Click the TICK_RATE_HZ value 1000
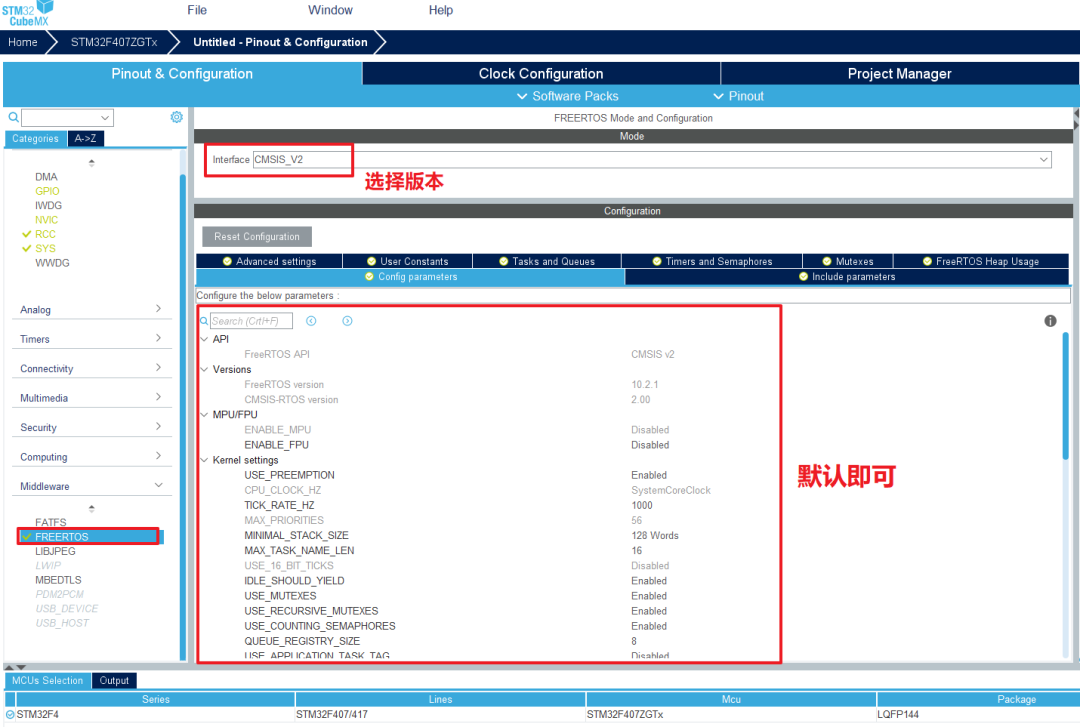Viewport: 1080px width, 727px height. click(x=642, y=505)
